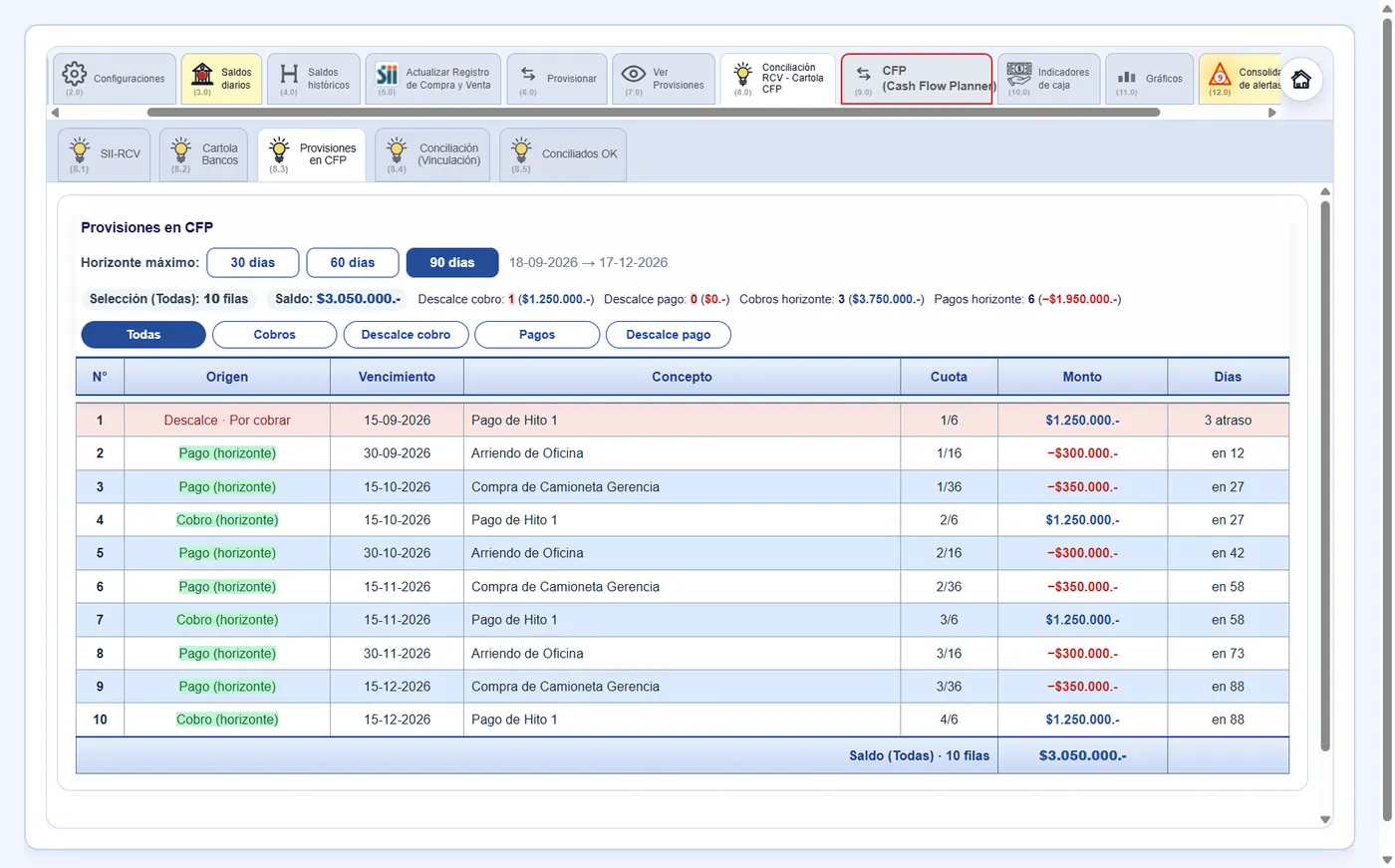Filter rows by Pagos
Screen dimensions: 1395x868
(537, 335)
